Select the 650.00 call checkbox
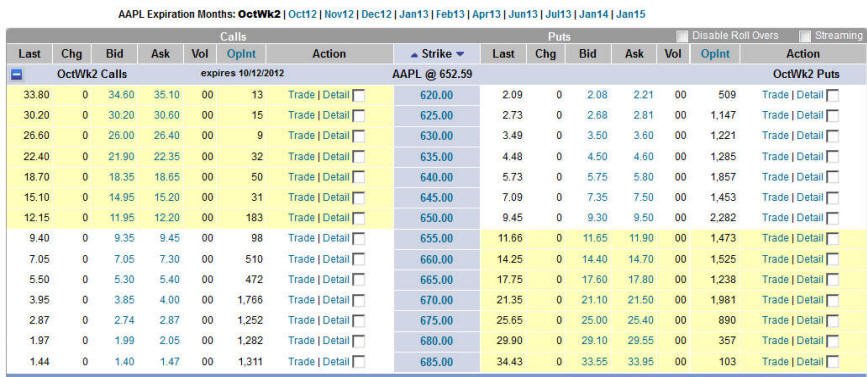 358,218
